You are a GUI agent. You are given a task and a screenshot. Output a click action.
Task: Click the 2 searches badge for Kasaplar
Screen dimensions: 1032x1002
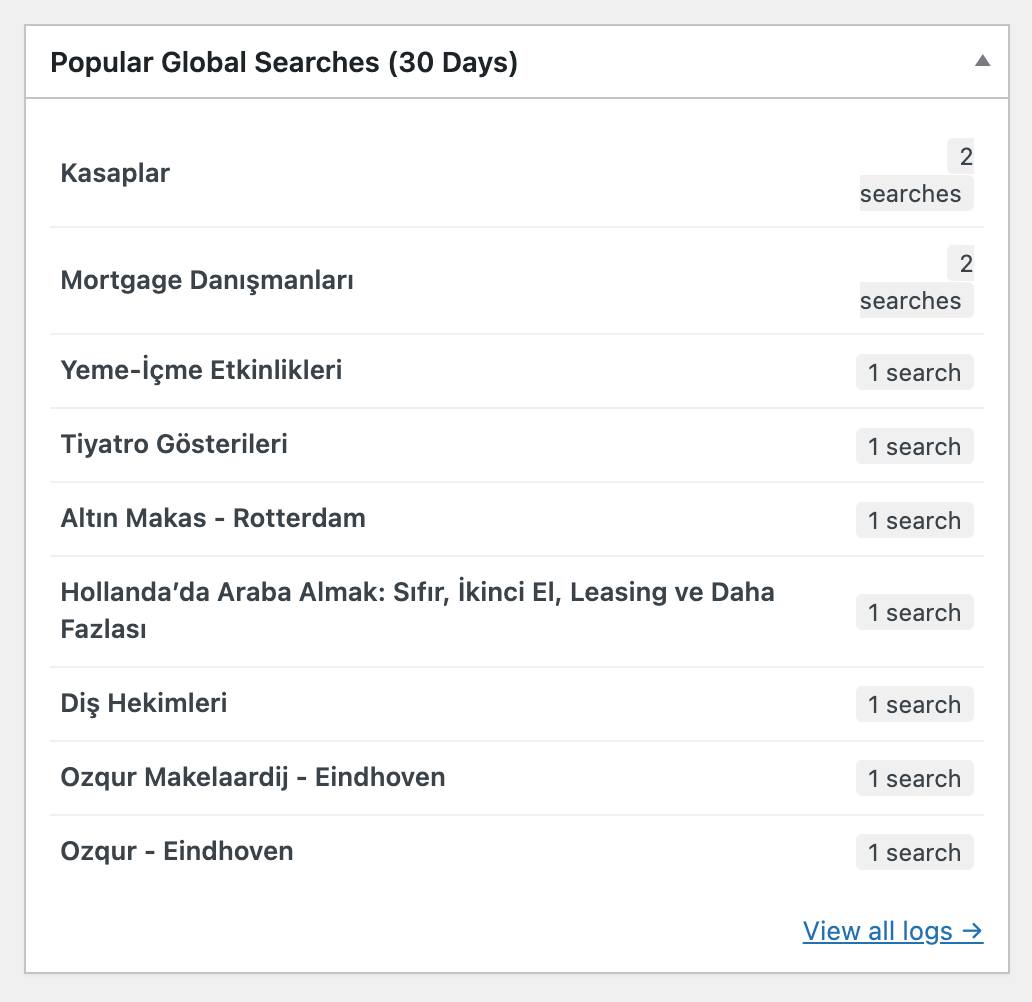click(916, 176)
